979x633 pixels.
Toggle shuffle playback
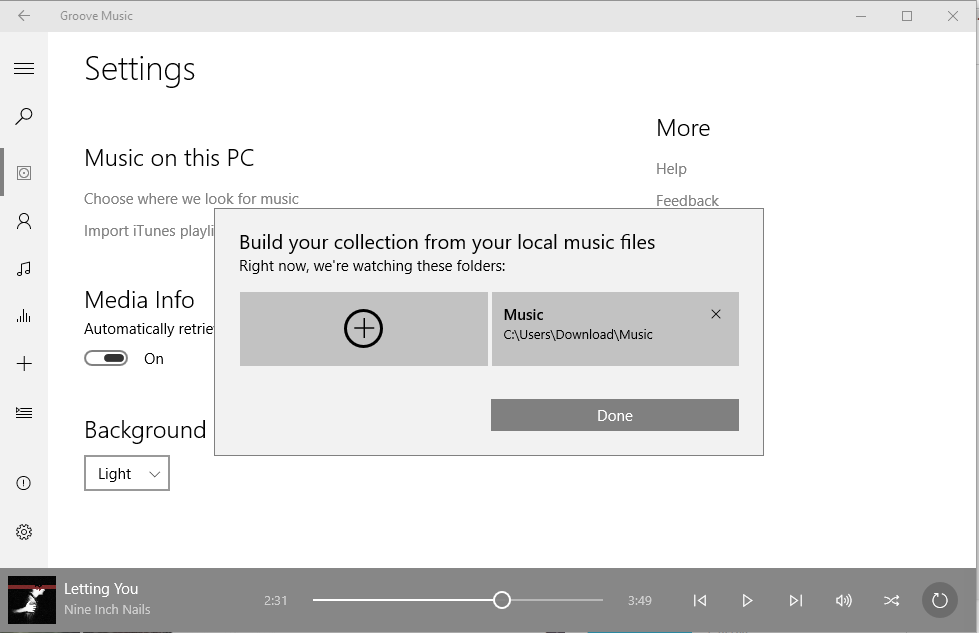coord(892,601)
